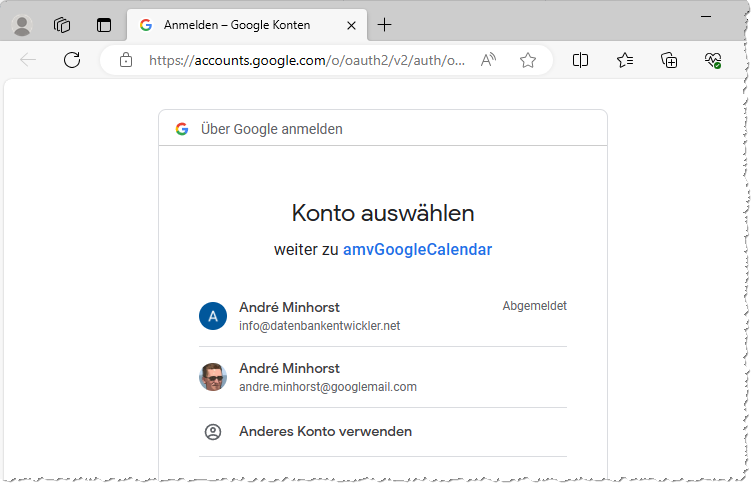754x486 pixels.
Task: Open the tab actions menu icon
Action: (104, 25)
